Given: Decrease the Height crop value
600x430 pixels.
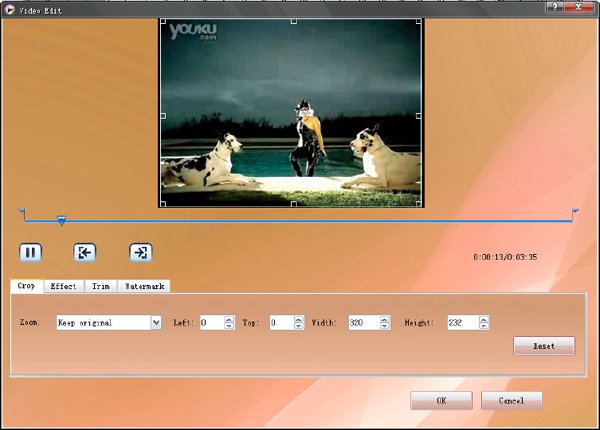Looking at the screenshot, I should pyautogui.click(x=484, y=326).
